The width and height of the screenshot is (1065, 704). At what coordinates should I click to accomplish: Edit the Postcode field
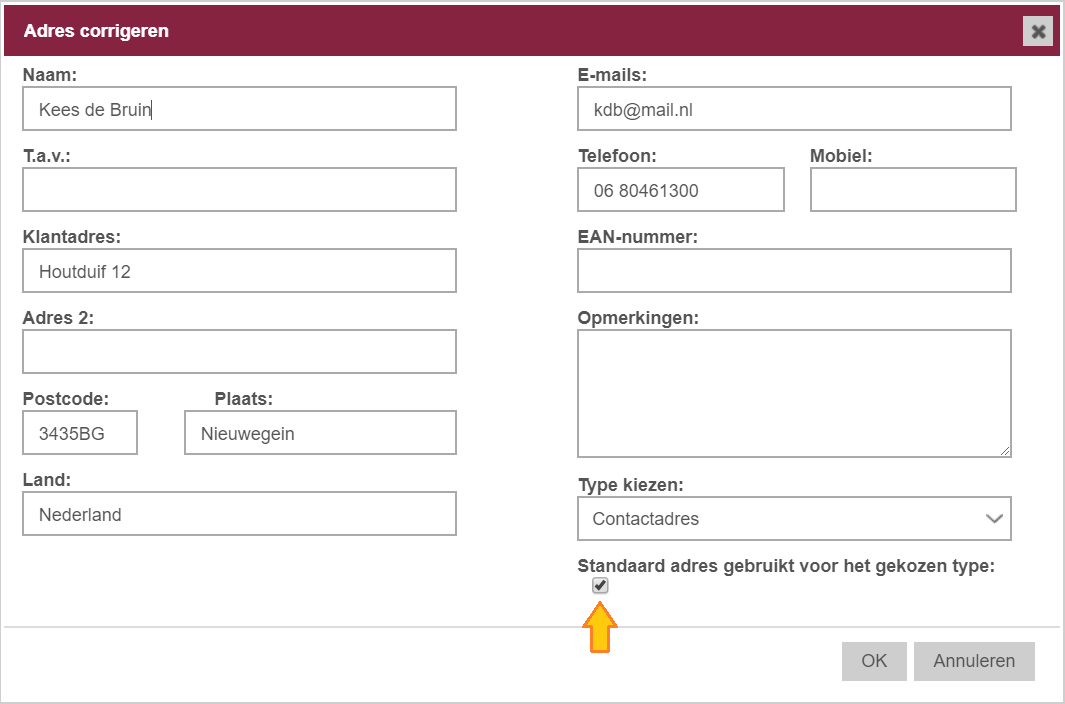80,433
